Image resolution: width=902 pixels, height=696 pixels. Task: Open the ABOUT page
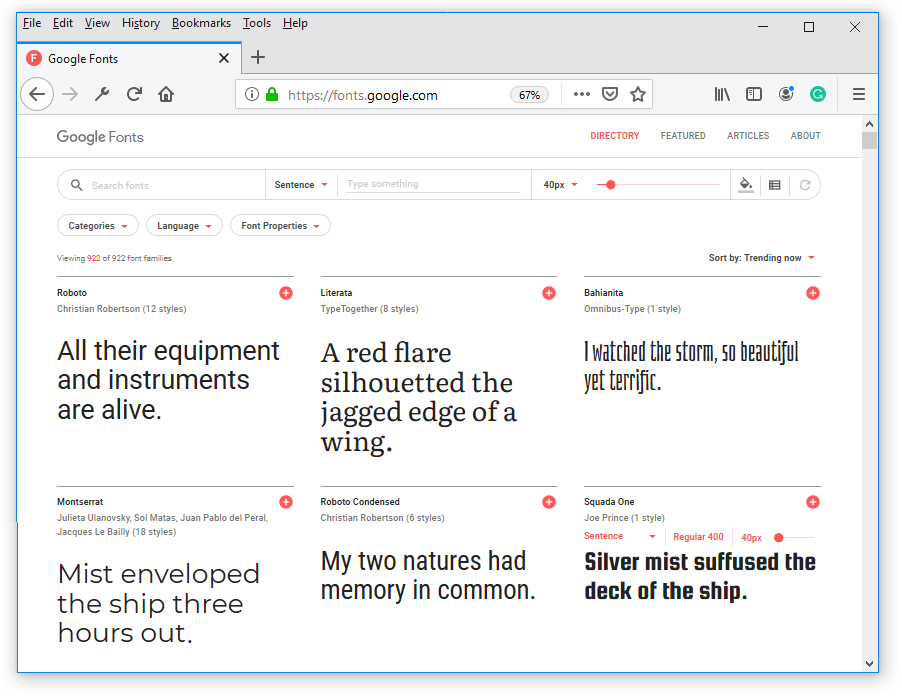(x=805, y=136)
